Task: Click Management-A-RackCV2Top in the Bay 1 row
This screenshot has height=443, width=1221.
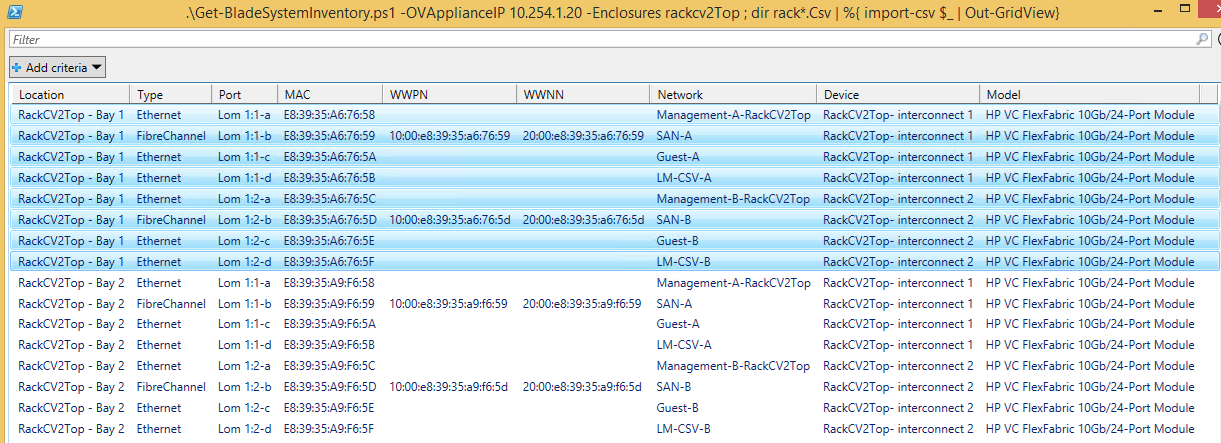Action: (733, 115)
